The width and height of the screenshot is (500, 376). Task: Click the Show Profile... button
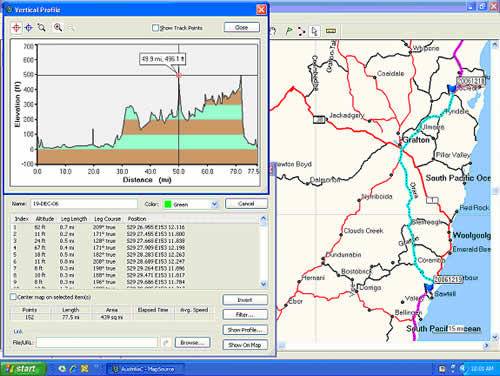[x=245, y=330]
